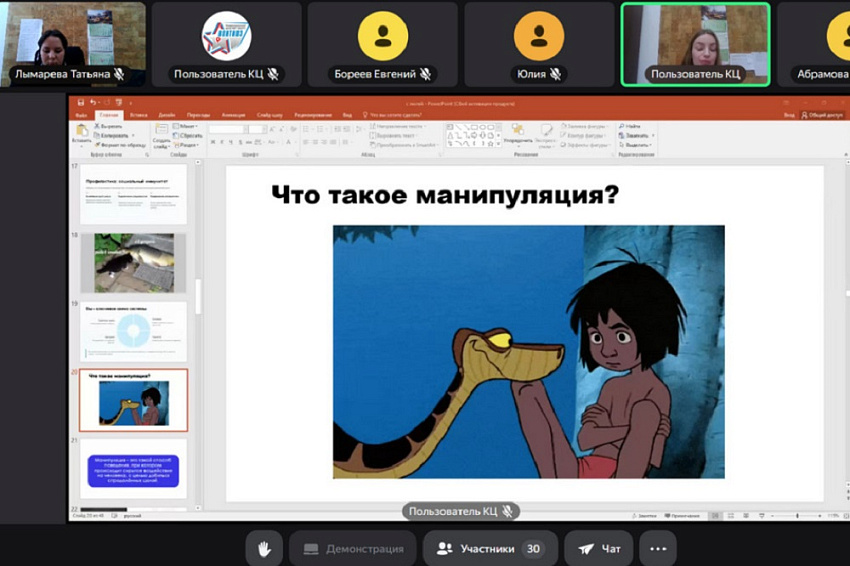Image resolution: width=850 pixels, height=566 pixels.
Task: Open the Участники list
Action: [x=489, y=548]
